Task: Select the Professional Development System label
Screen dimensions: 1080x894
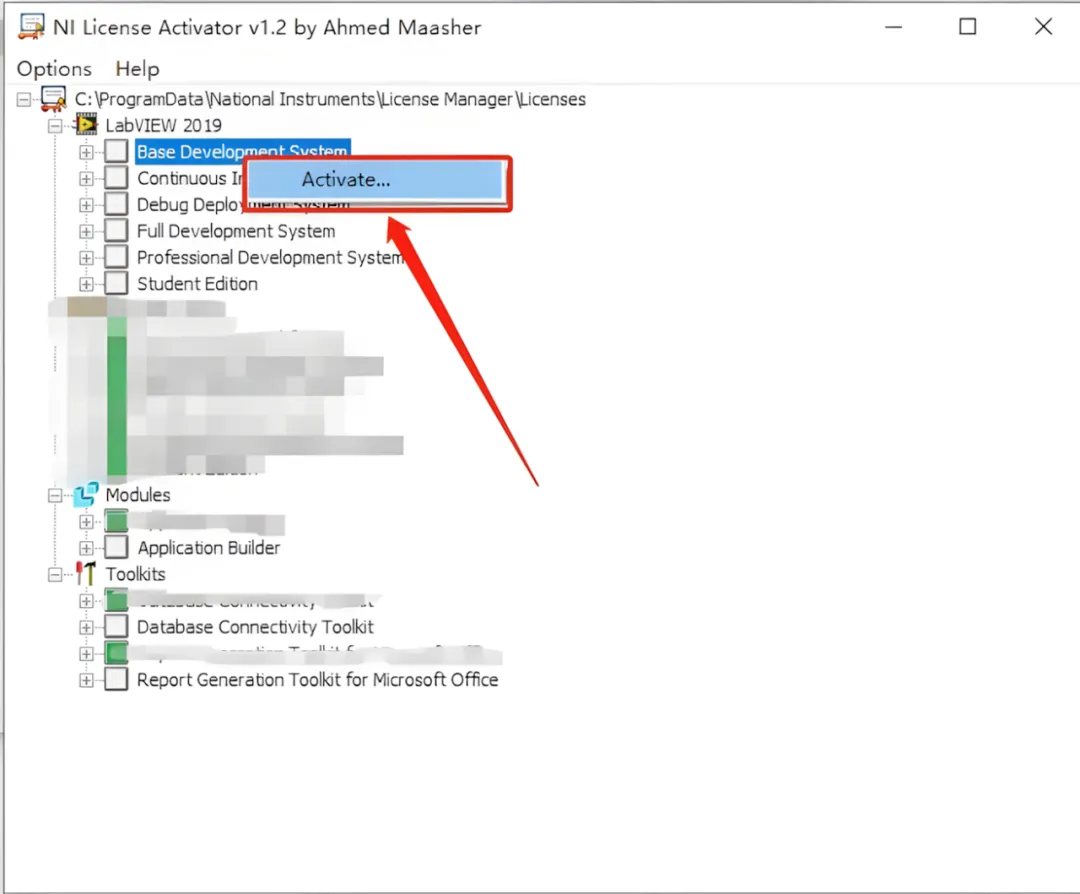Action: [x=270, y=258]
